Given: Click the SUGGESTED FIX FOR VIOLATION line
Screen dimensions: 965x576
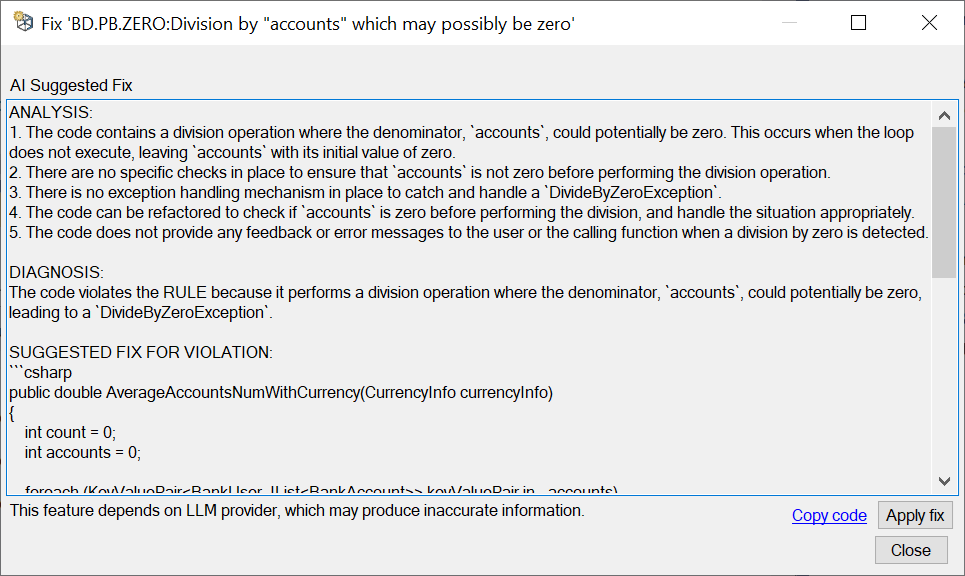Looking at the screenshot, I should (141, 353).
